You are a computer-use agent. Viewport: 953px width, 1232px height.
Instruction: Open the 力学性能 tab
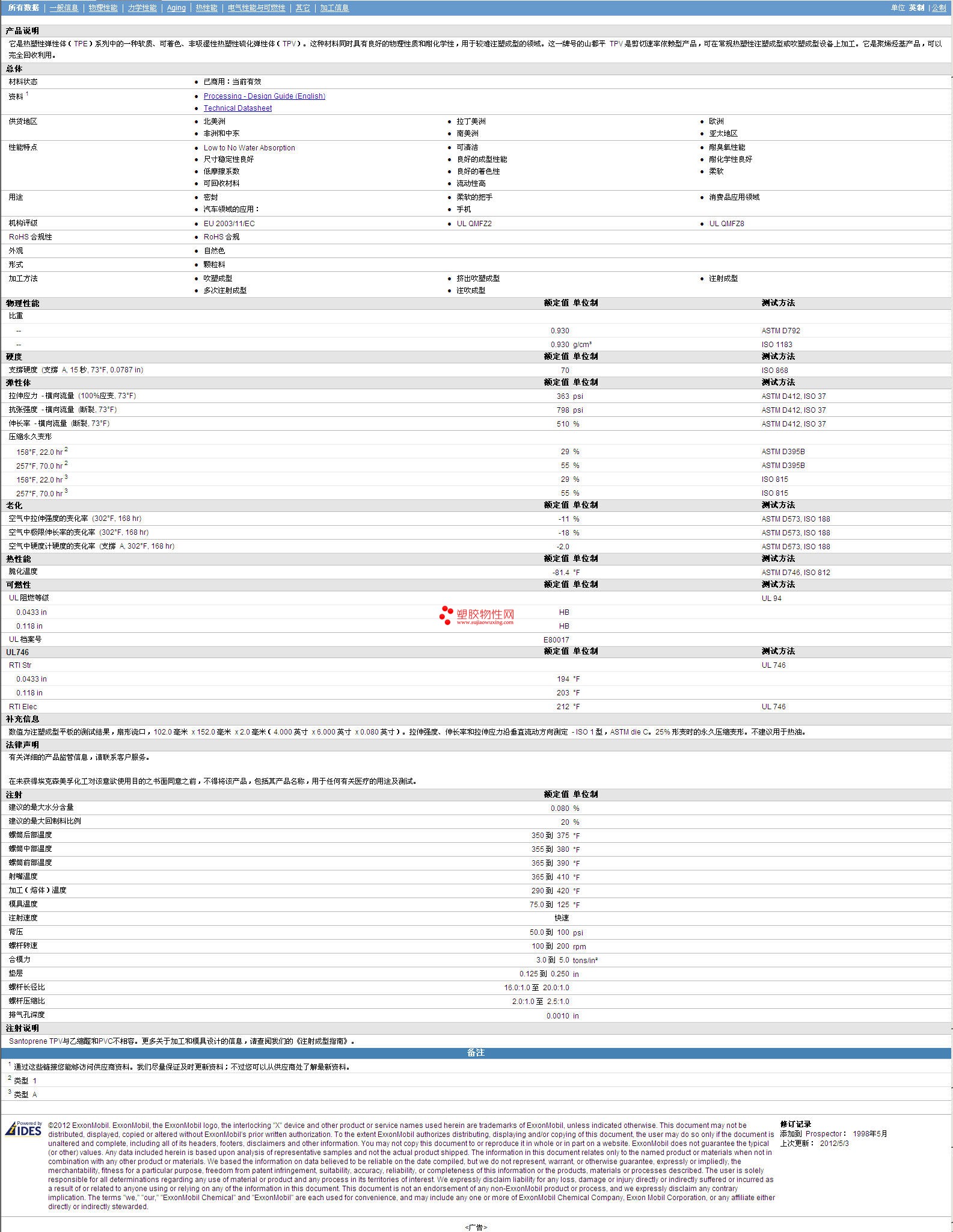click(142, 8)
